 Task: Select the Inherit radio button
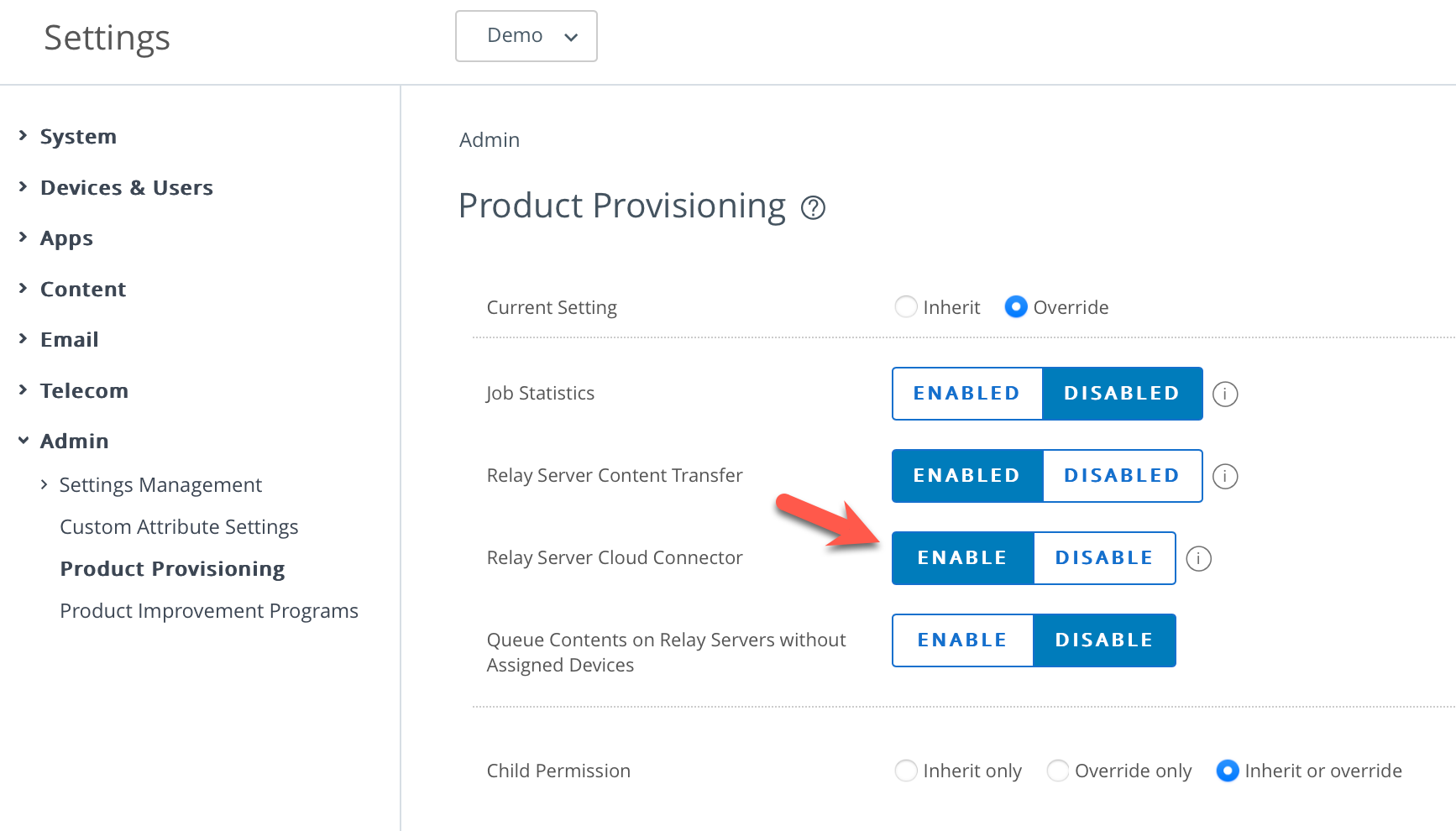click(x=906, y=307)
